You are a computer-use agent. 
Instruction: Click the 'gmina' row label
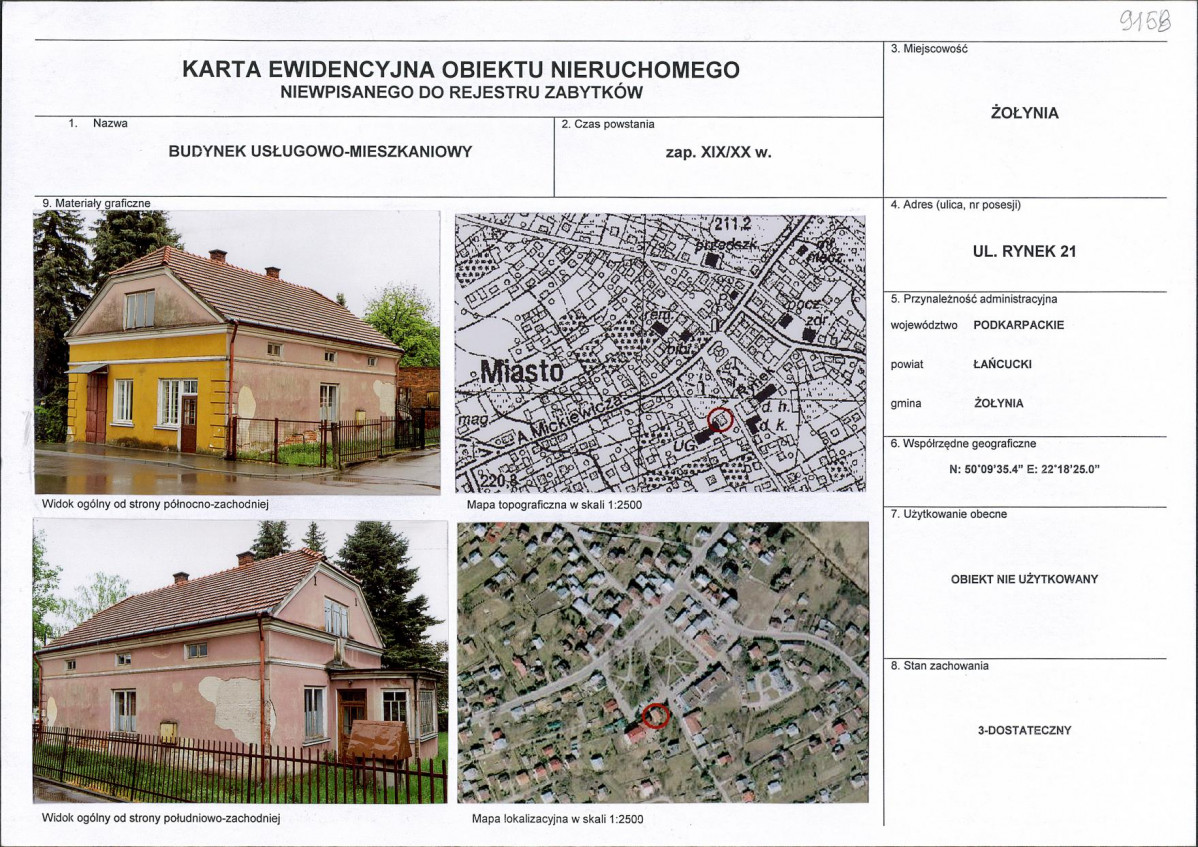point(905,403)
